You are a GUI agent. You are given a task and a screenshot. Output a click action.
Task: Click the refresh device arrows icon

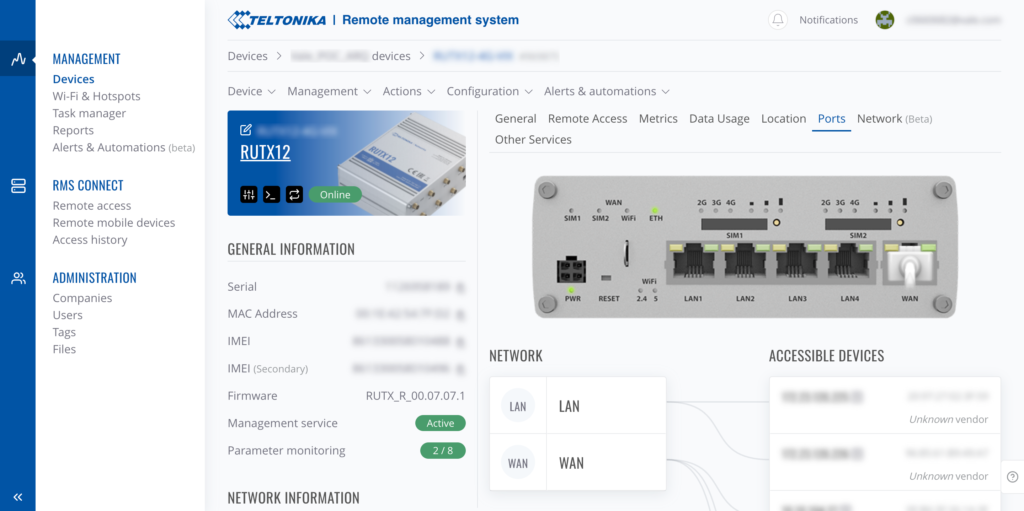click(295, 194)
